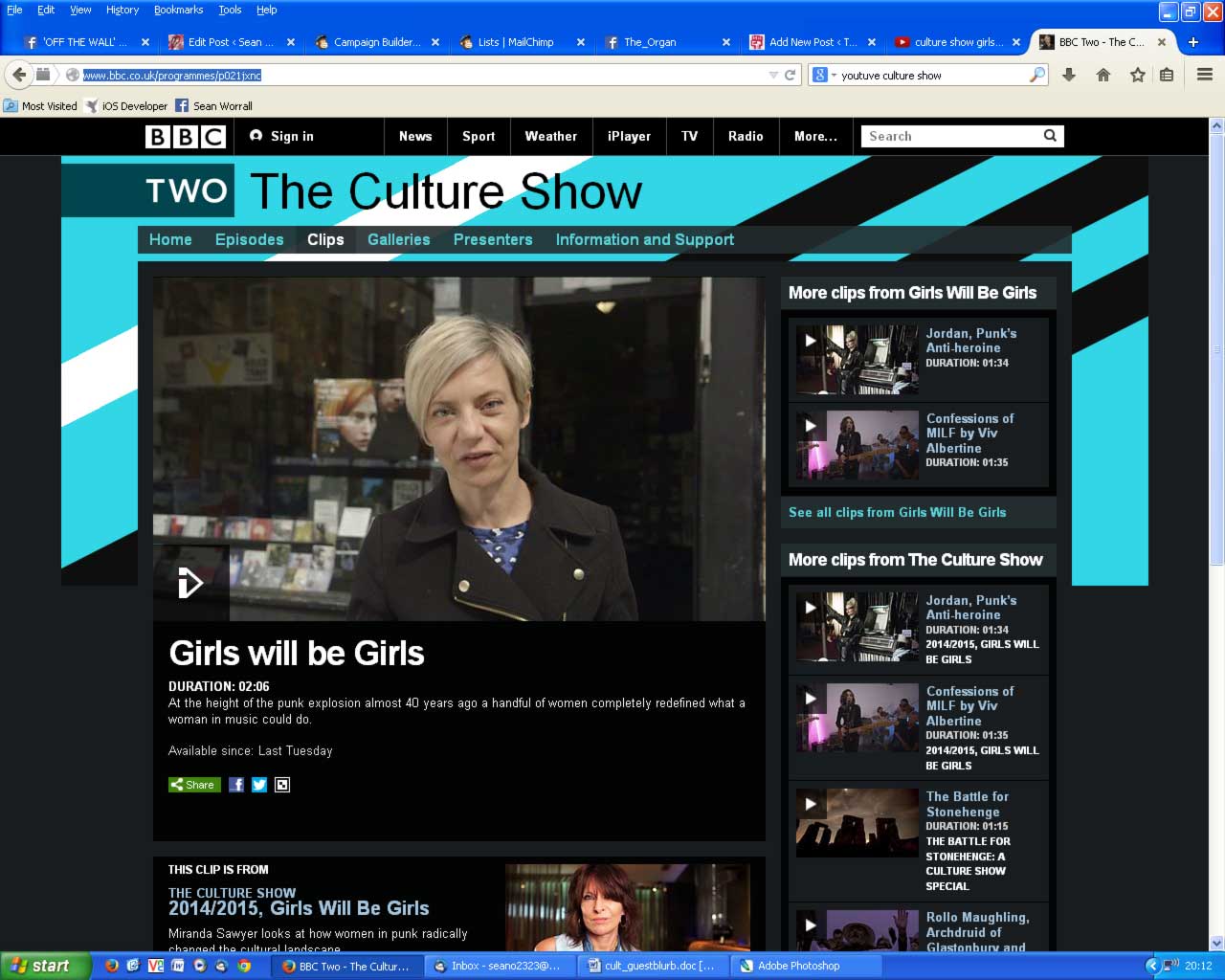Open the Firefox downloads arrow
The width and height of the screenshot is (1225, 980).
[1069, 75]
